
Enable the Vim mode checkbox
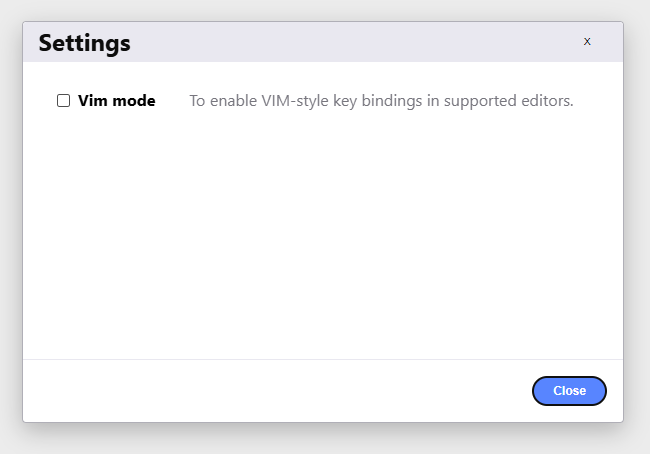[63, 100]
